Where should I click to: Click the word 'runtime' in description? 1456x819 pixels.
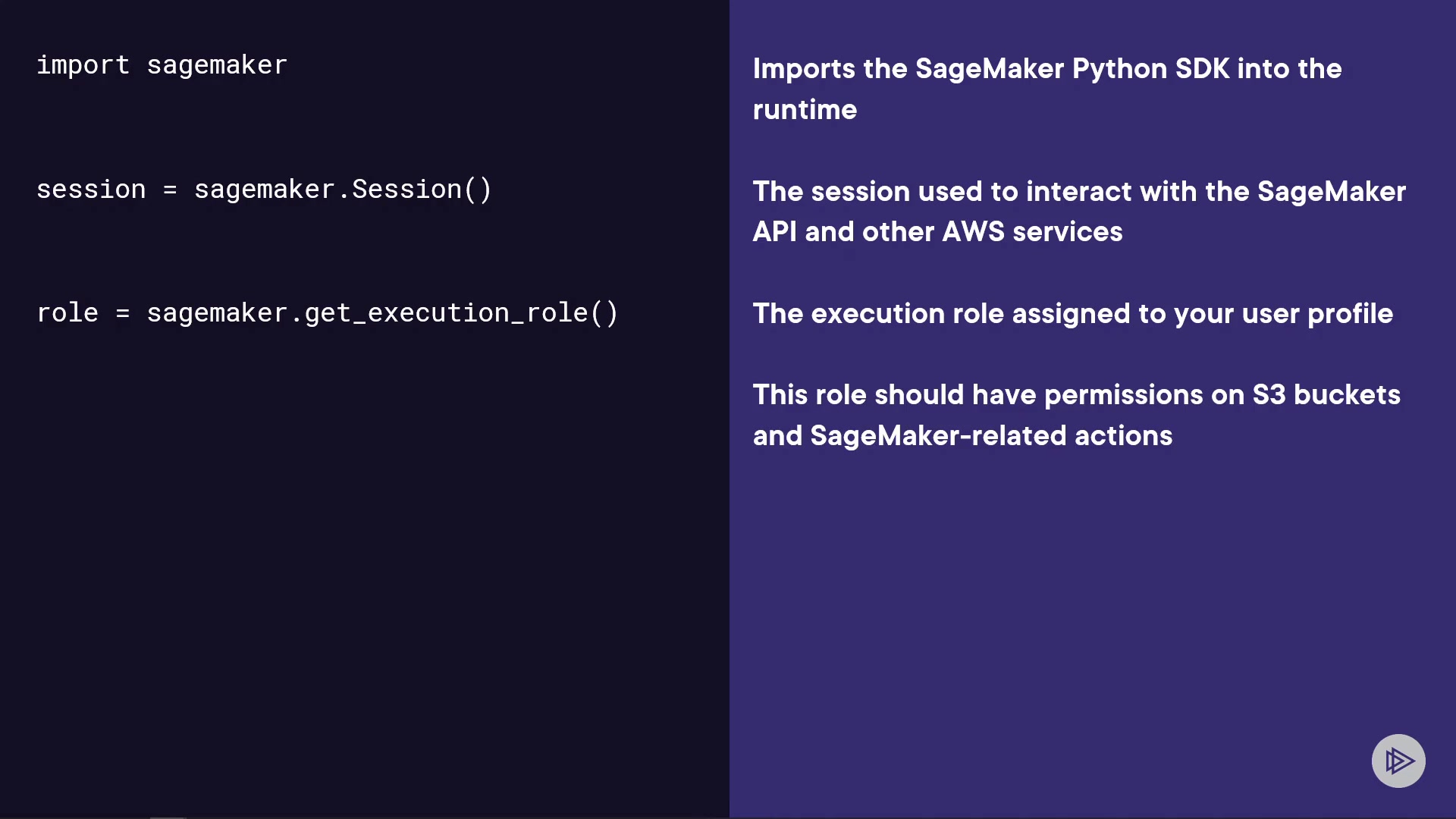pos(805,110)
